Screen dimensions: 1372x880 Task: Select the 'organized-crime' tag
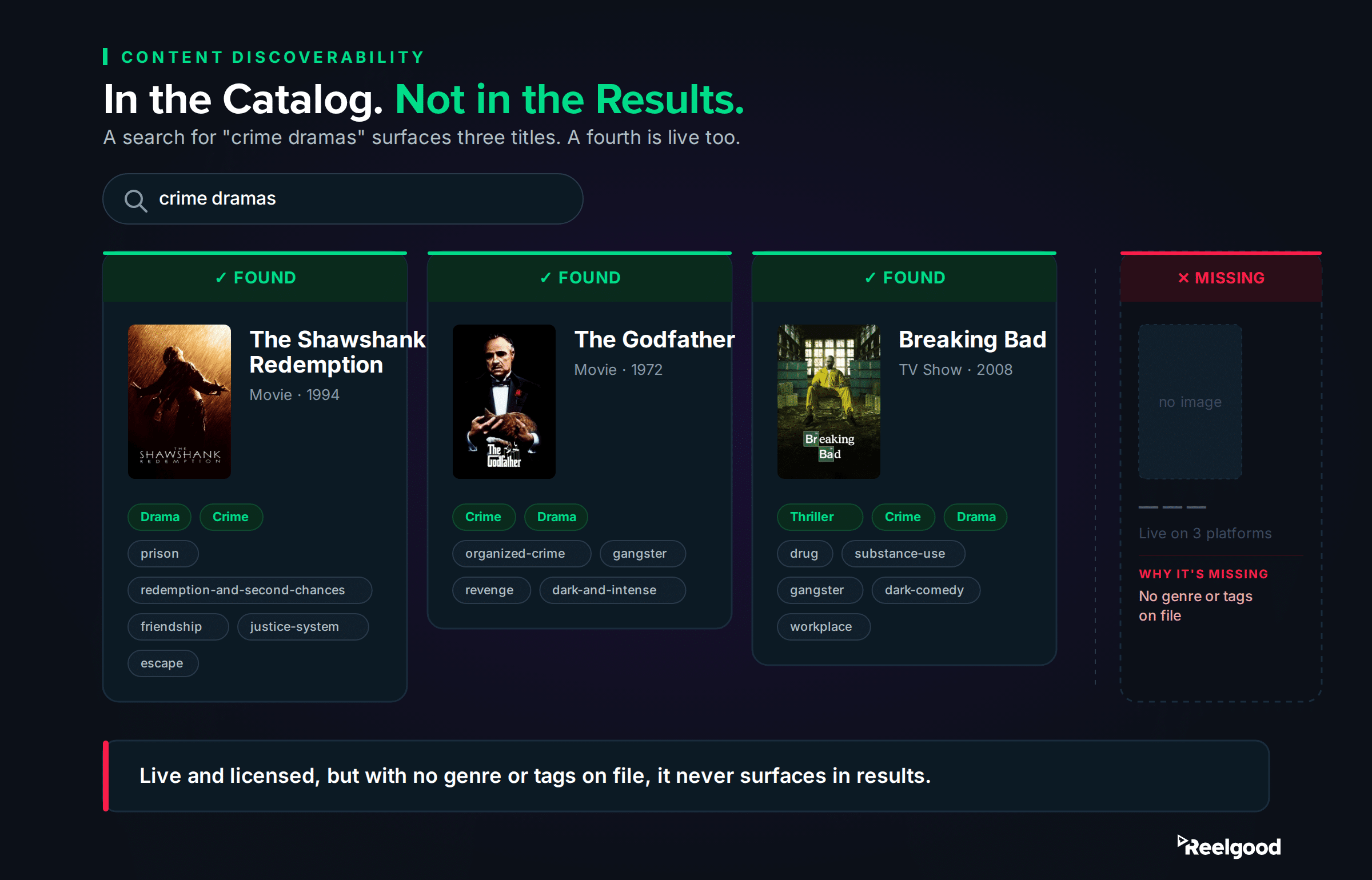521,554
